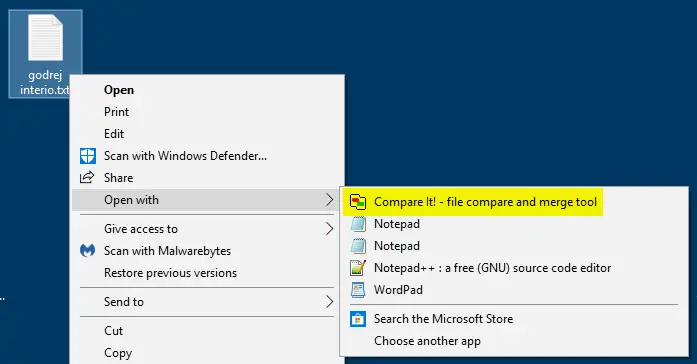
Task: Select Give access to entry
Action: (207, 229)
